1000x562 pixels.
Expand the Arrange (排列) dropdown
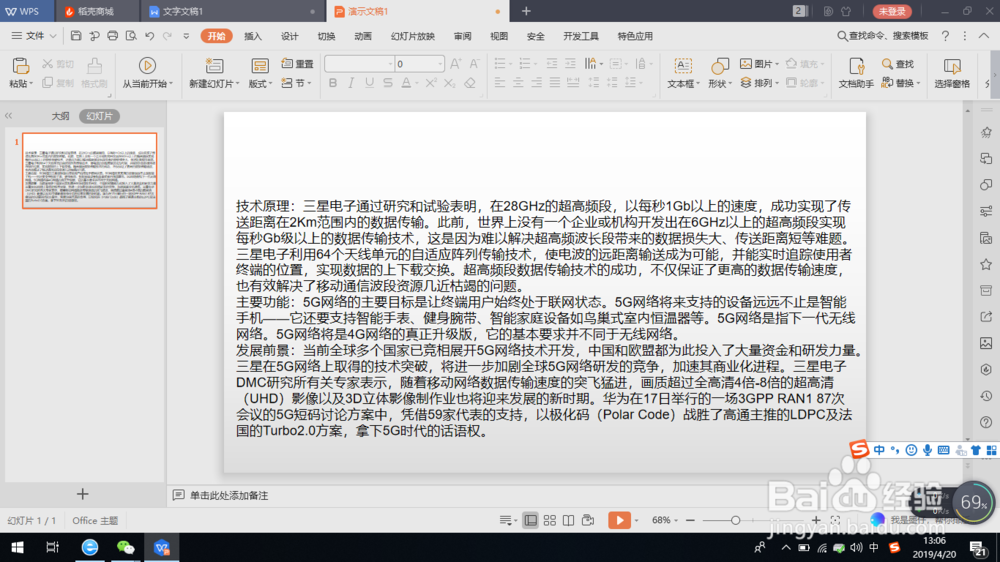pyautogui.click(x=760, y=83)
